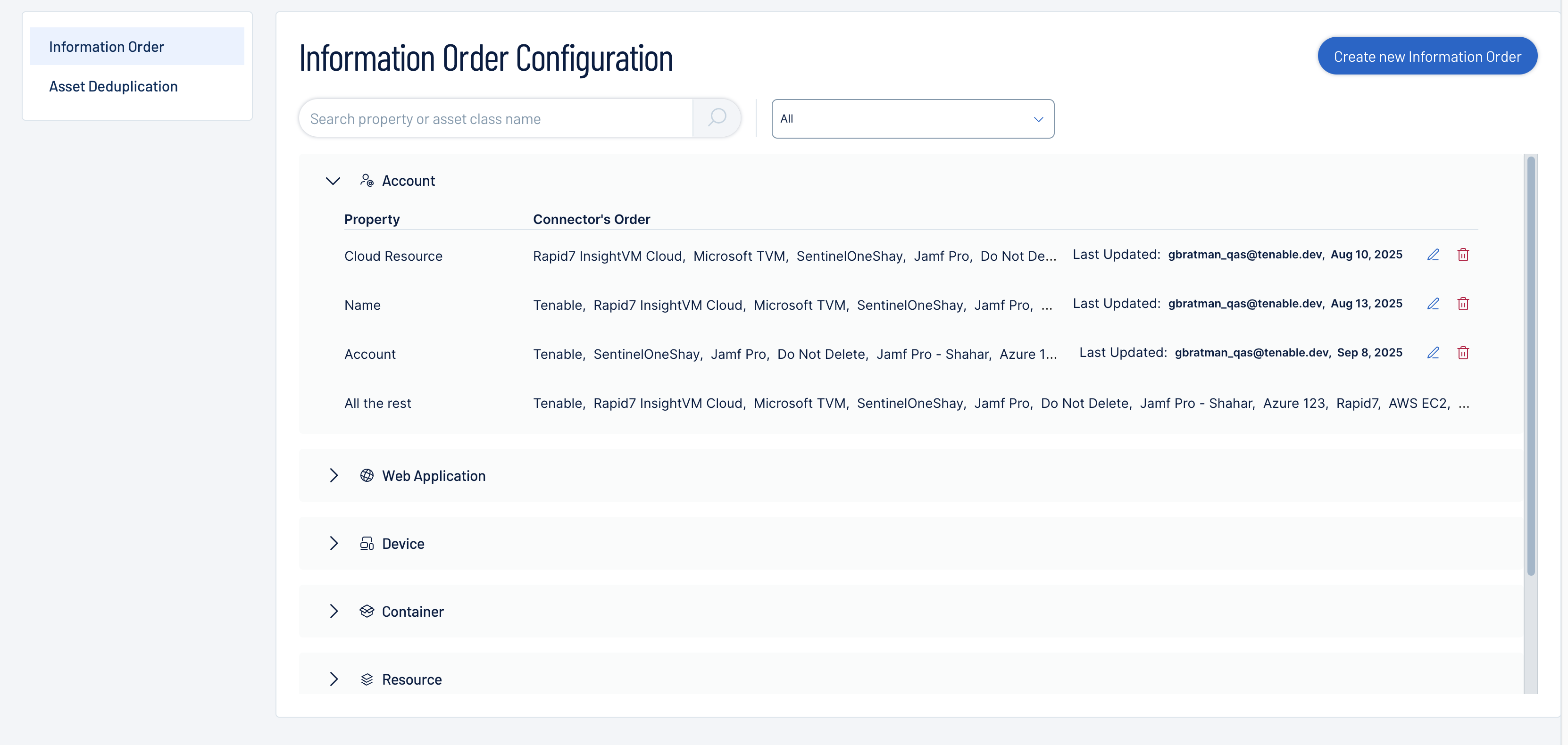The height and width of the screenshot is (745, 1568).
Task: Focus the property search field
Action: [x=496, y=119]
